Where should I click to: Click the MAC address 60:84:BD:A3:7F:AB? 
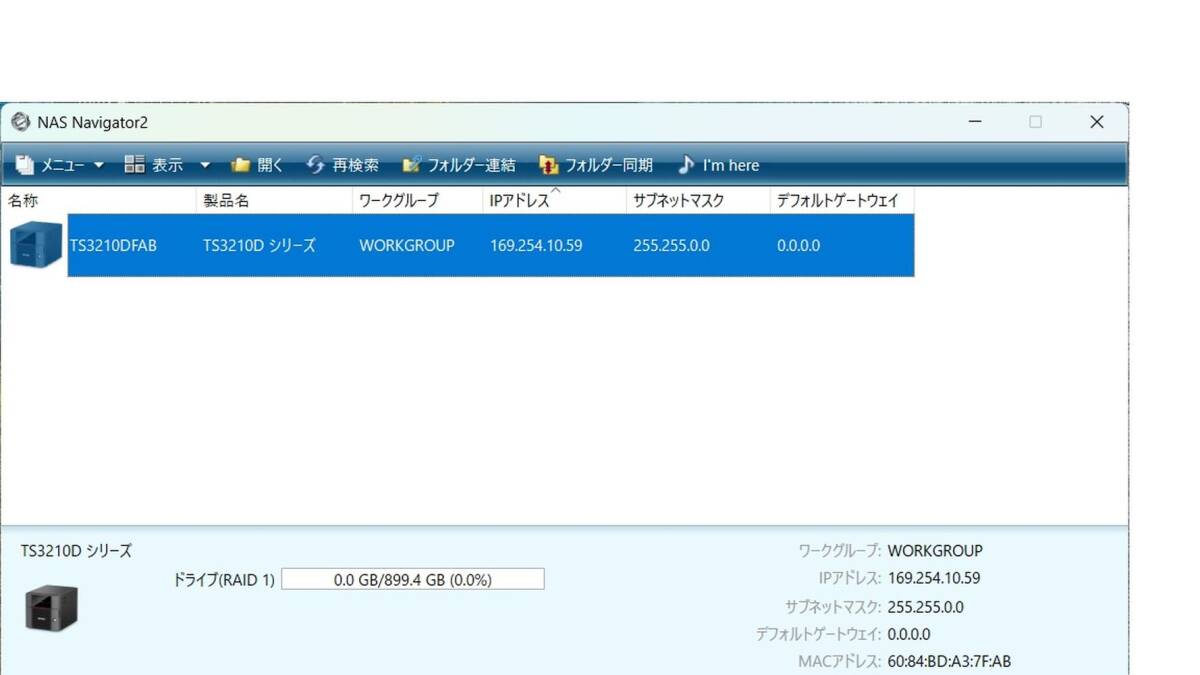[x=949, y=662]
